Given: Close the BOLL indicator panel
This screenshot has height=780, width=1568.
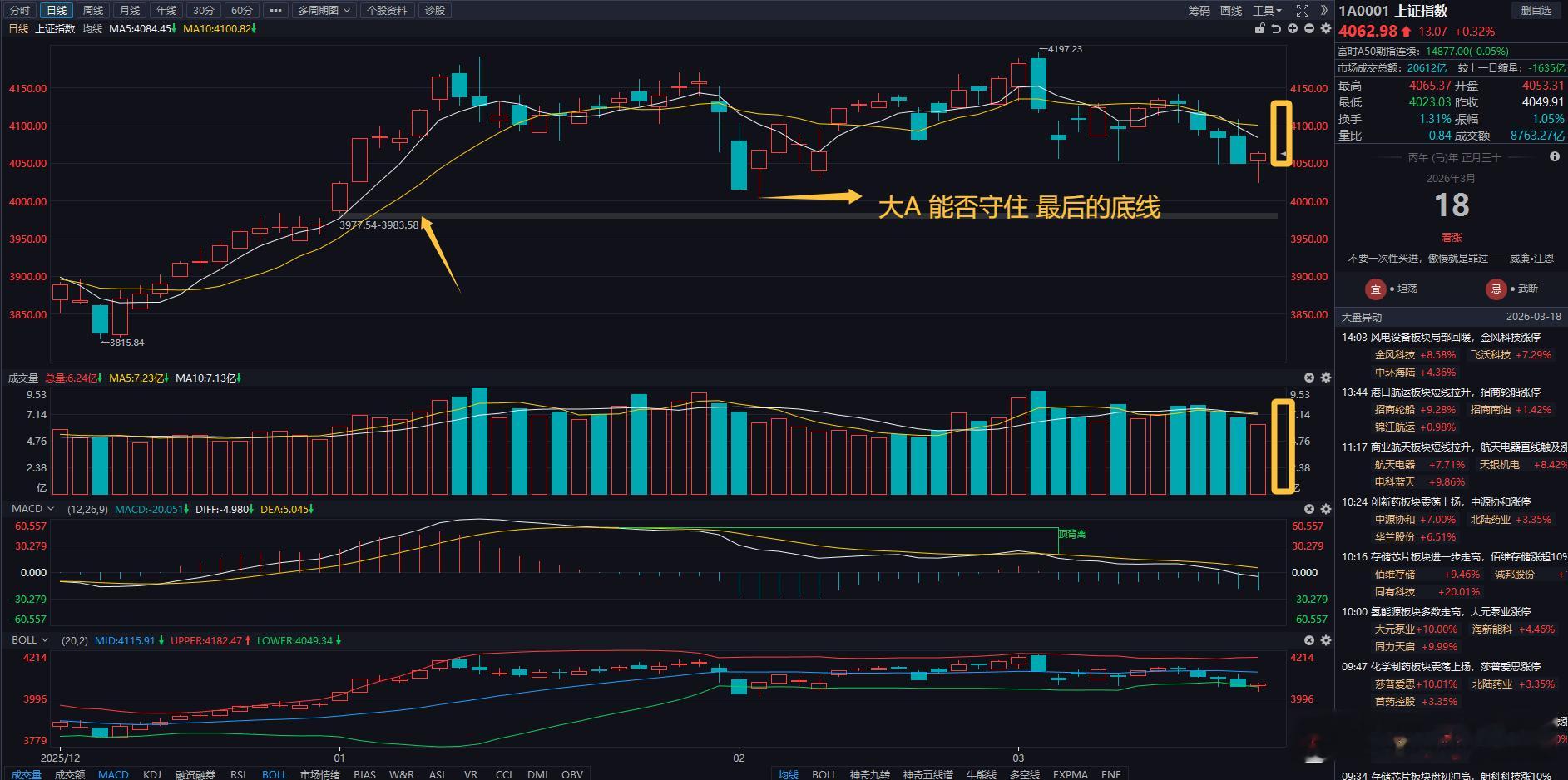Looking at the screenshot, I should coord(1309,640).
